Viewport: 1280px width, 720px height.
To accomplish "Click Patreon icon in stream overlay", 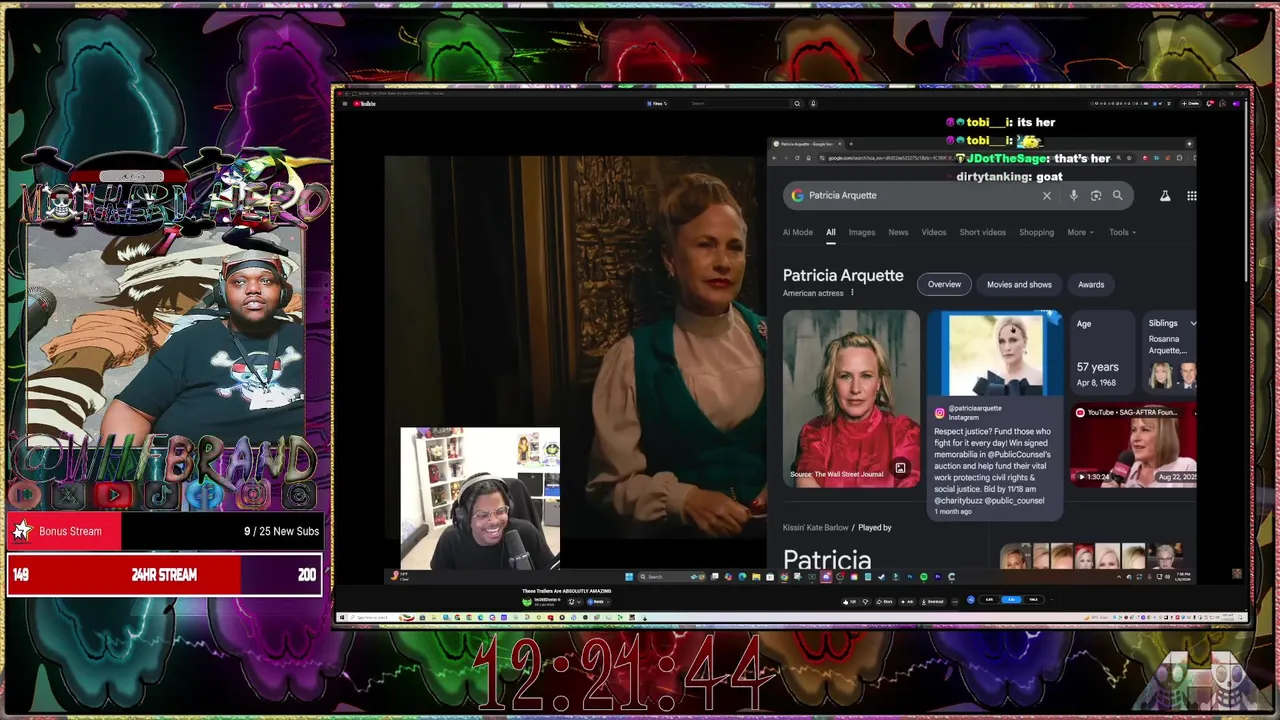I will (26, 494).
